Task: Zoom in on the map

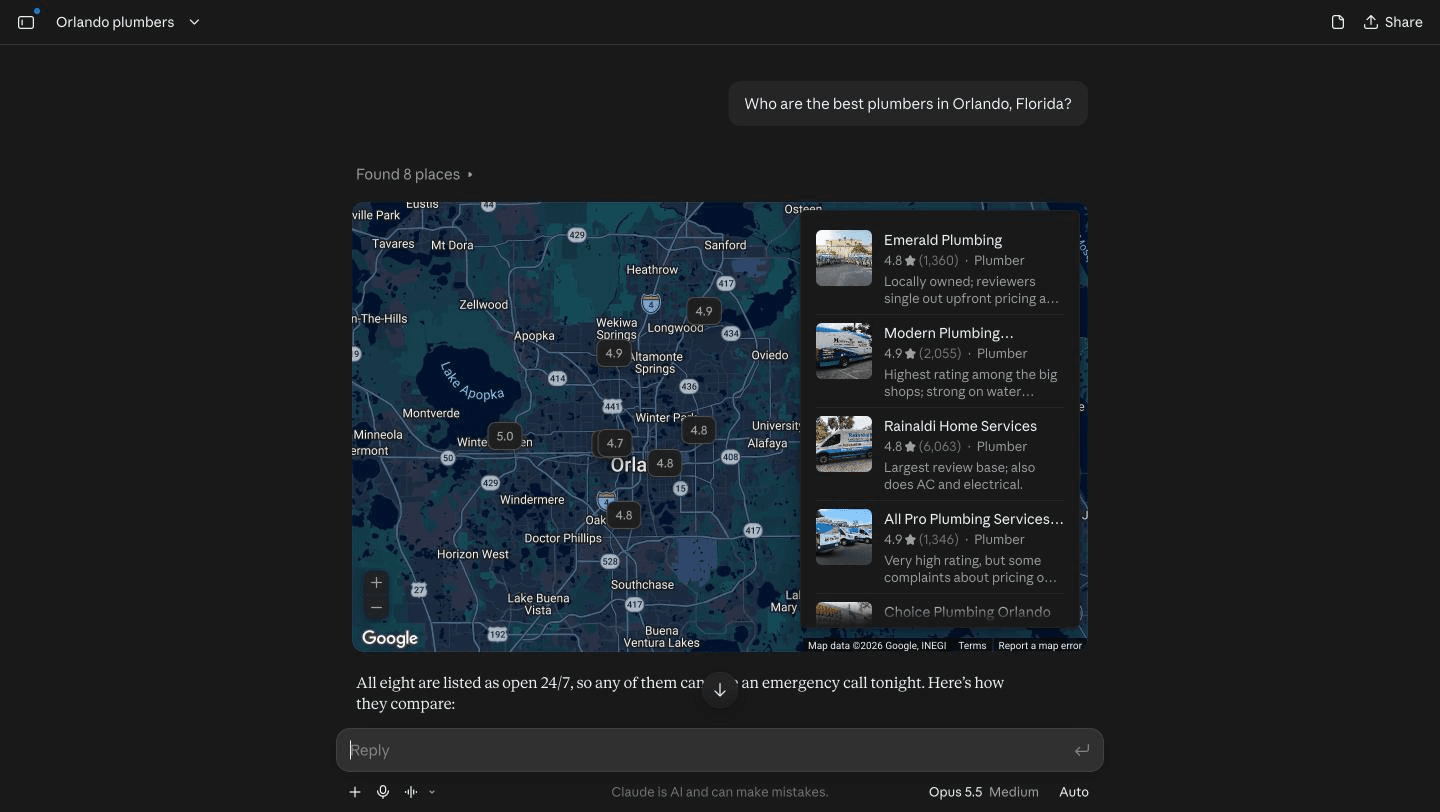Action: tap(376, 582)
